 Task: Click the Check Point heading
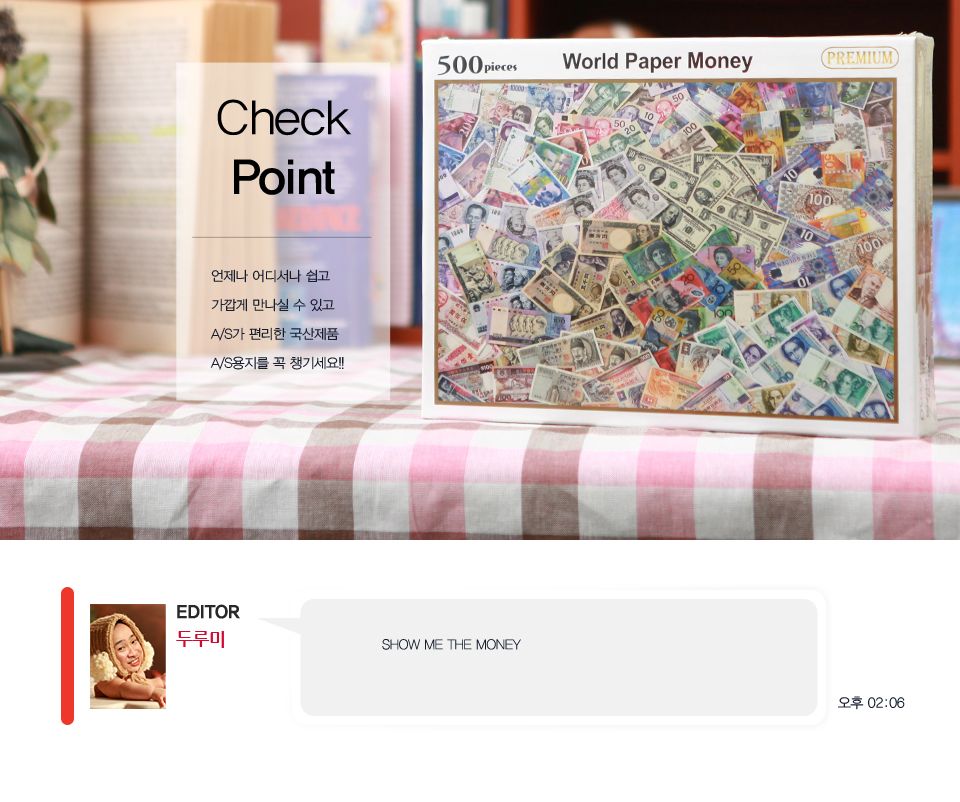point(283,148)
